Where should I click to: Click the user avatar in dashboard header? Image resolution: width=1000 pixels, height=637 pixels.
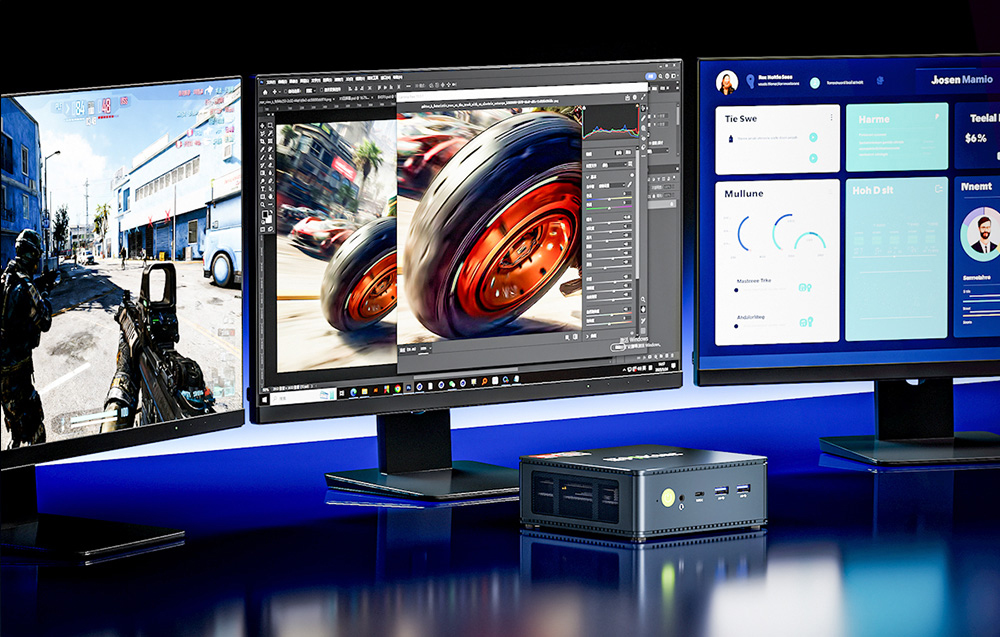(x=727, y=83)
